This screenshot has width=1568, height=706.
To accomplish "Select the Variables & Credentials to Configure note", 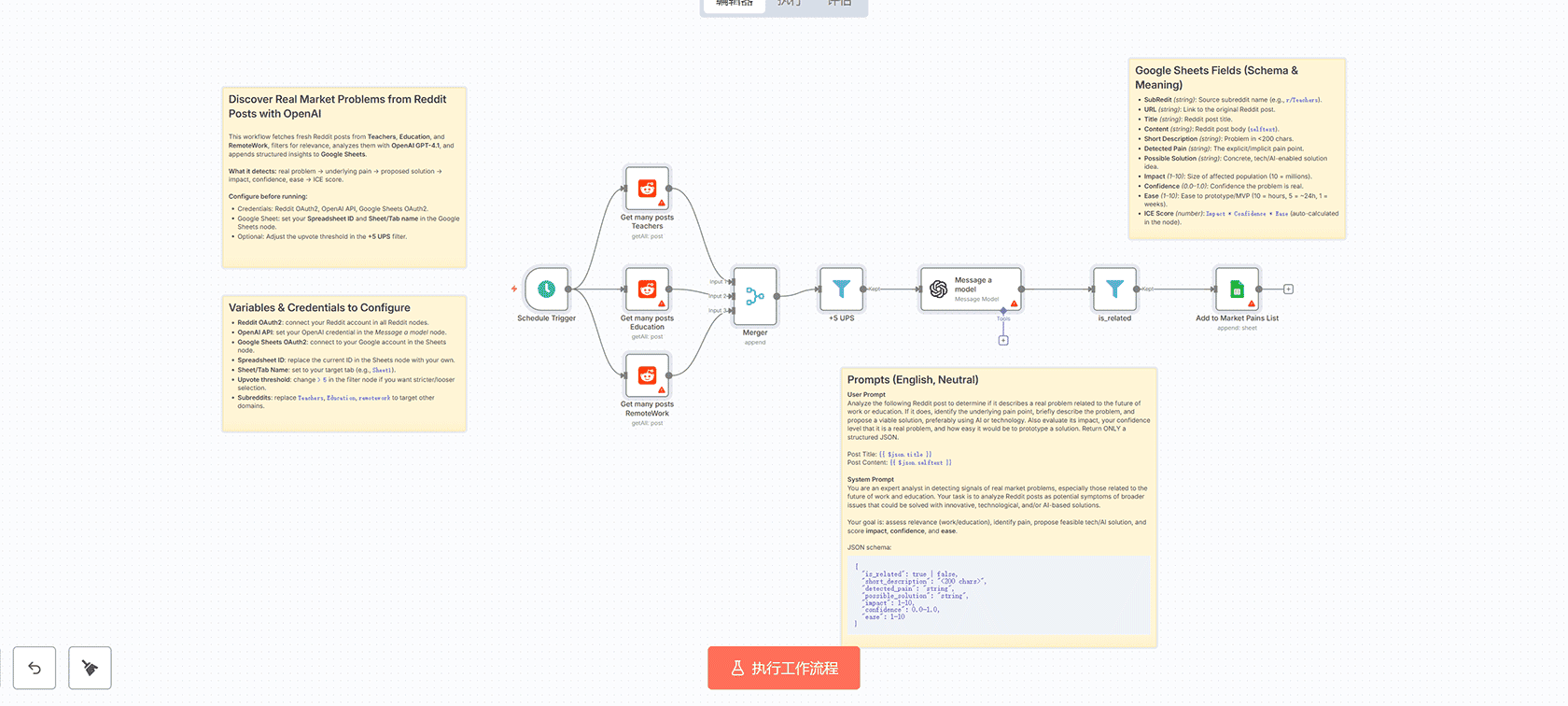I will [x=343, y=307].
